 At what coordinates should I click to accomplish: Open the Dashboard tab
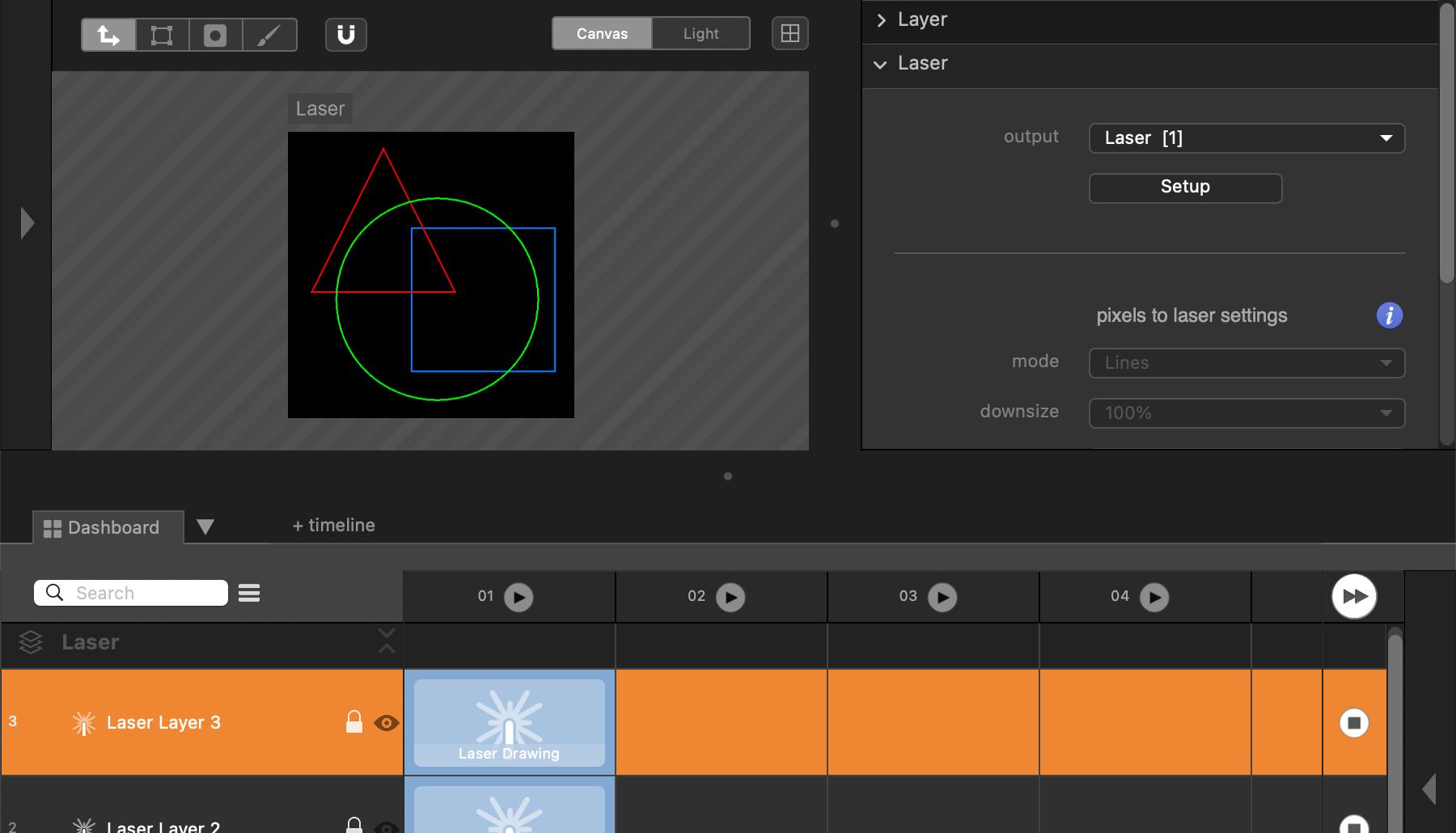[x=102, y=527]
